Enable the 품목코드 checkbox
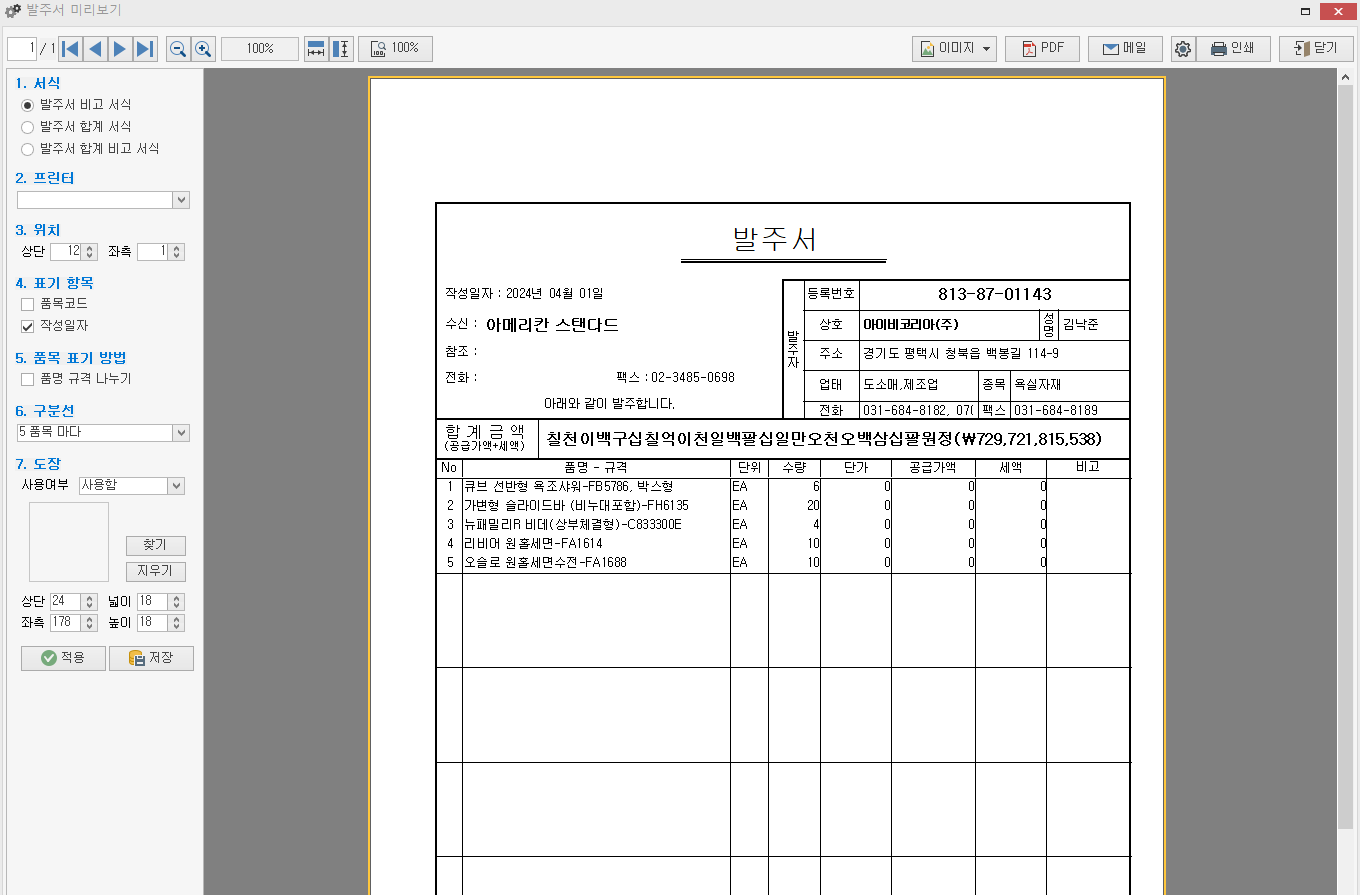The width and height of the screenshot is (1360, 895). (x=28, y=304)
